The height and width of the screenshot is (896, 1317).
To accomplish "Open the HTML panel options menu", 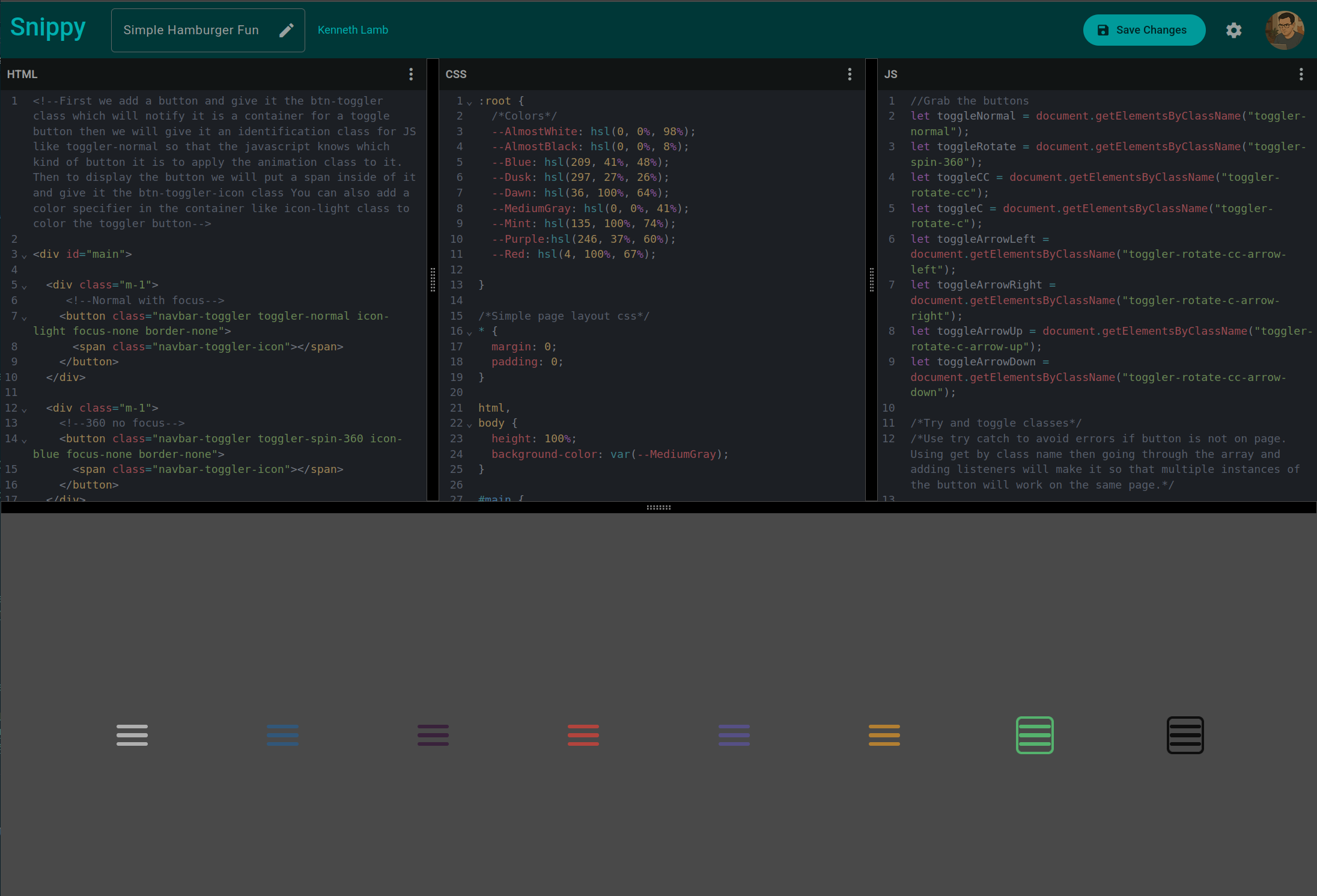I will click(411, 74).
